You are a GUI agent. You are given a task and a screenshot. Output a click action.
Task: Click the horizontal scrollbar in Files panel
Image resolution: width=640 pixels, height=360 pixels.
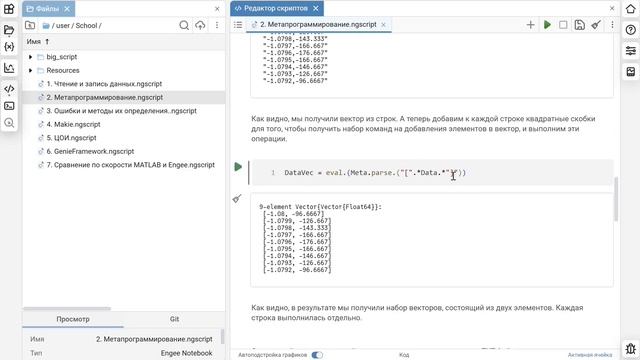click(67, 309)
